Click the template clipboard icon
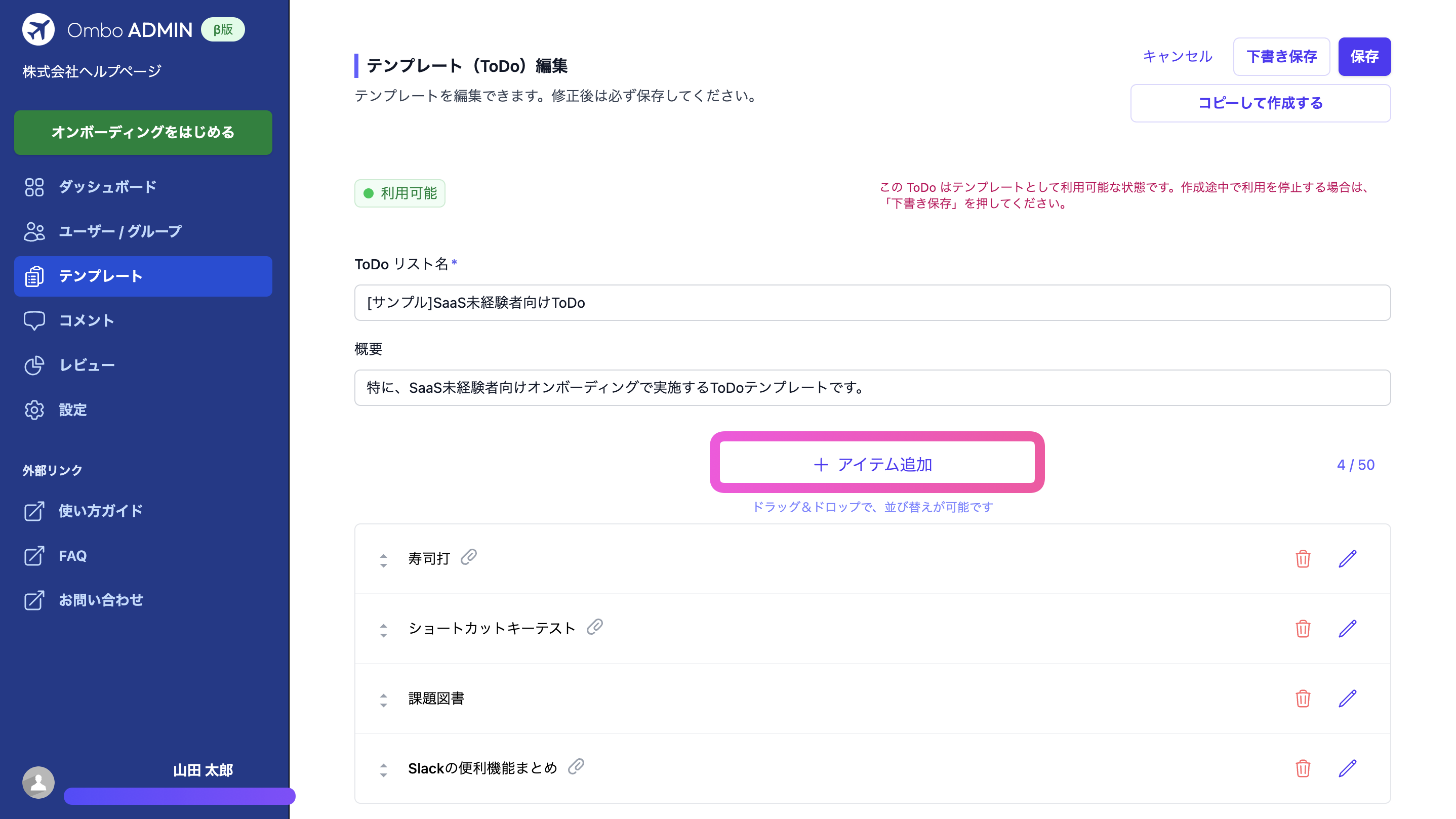Image resolution: width=1456 pixels, height=819 pixels. pyautogui.click(x=34, y=276)
